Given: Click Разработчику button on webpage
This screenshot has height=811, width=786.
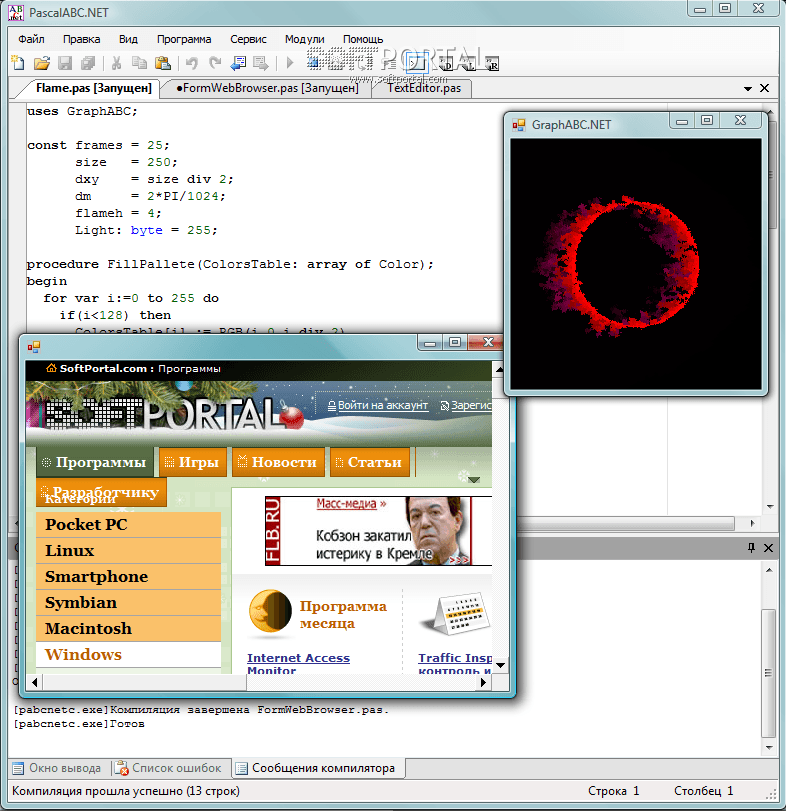Looking at the screenshot, I should click(x=101, y=492).
